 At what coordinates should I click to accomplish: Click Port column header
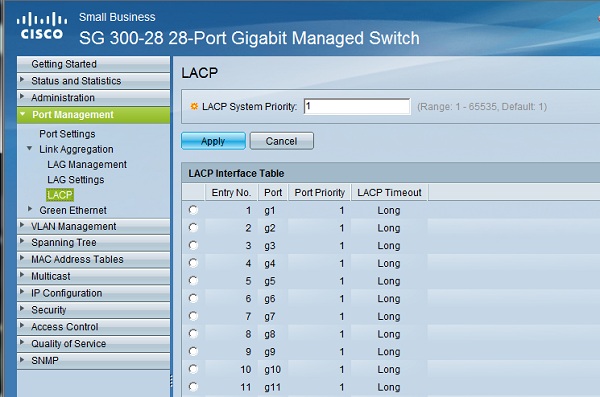click(273, 193)
